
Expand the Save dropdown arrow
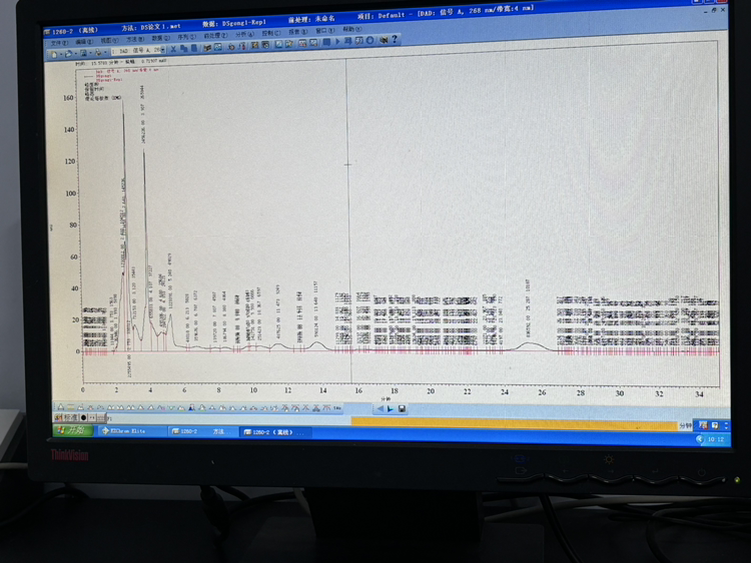91,53
